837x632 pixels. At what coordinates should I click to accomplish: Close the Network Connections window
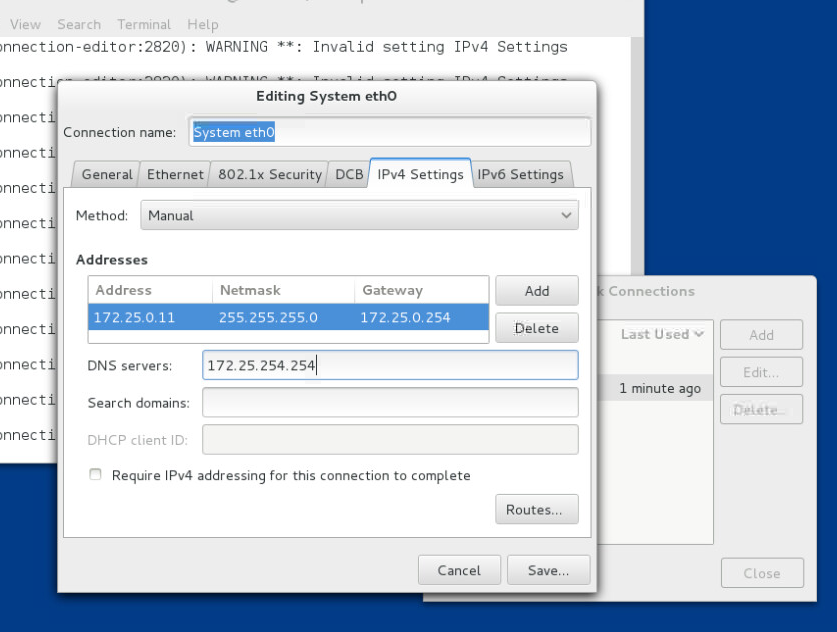pyautogui.click(x=762, y=573)
